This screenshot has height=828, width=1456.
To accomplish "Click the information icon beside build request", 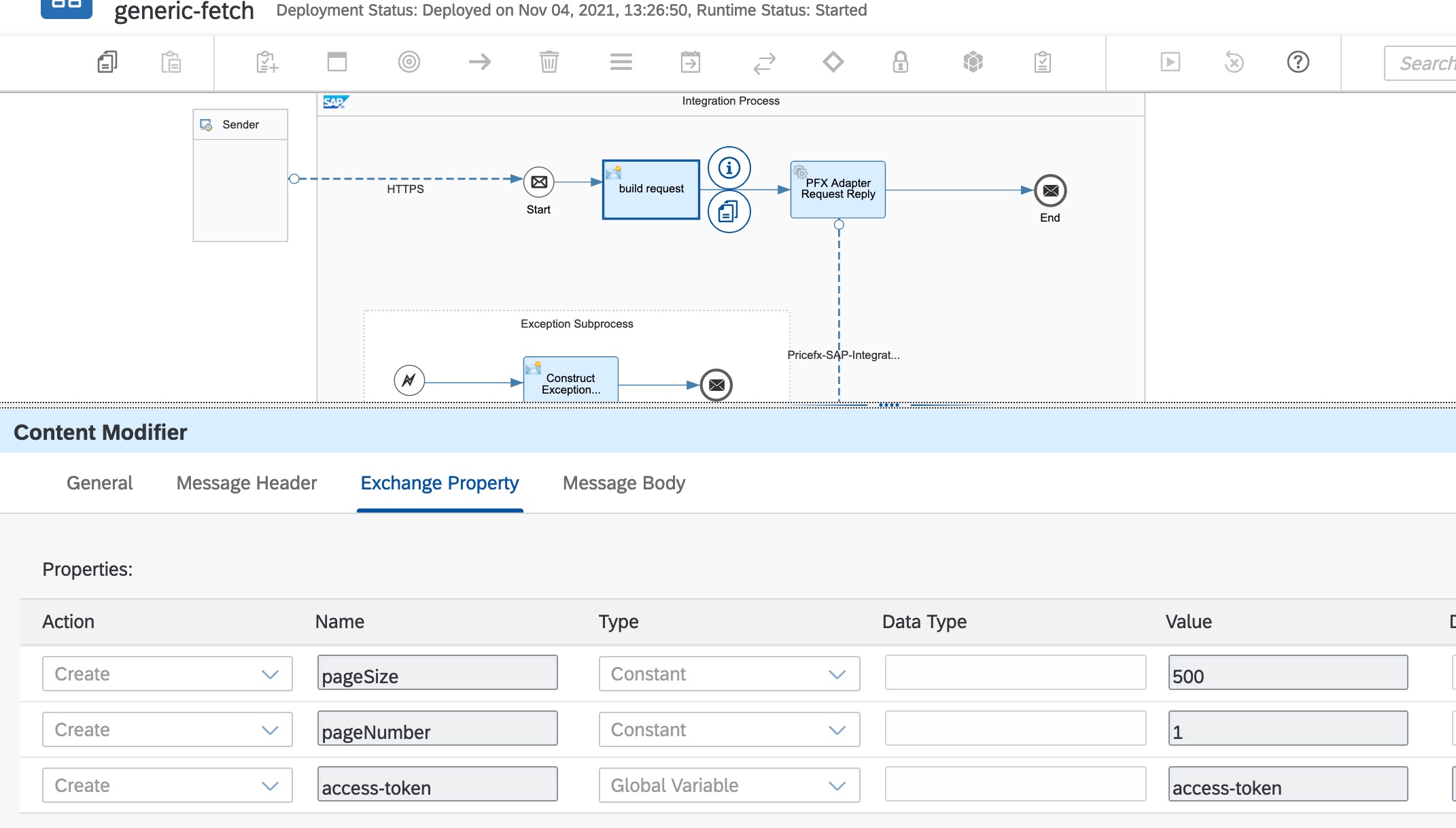I will click(x=729, y=167).
